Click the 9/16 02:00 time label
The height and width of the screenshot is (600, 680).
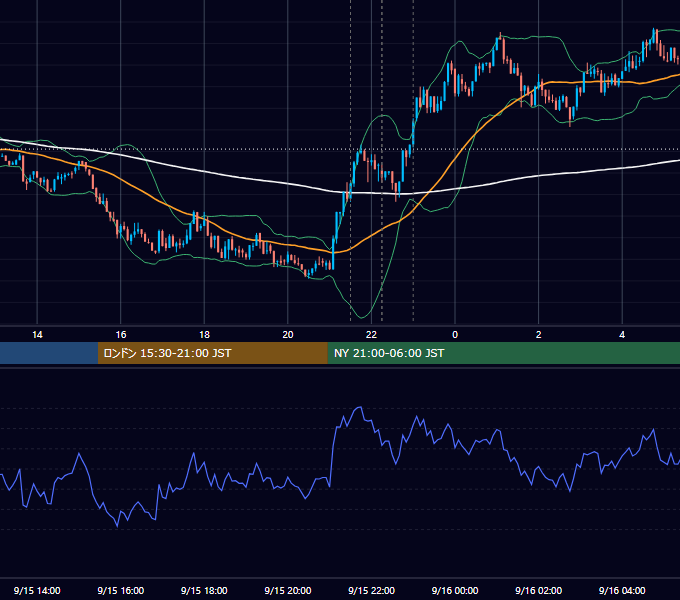[x=538, y=590]
